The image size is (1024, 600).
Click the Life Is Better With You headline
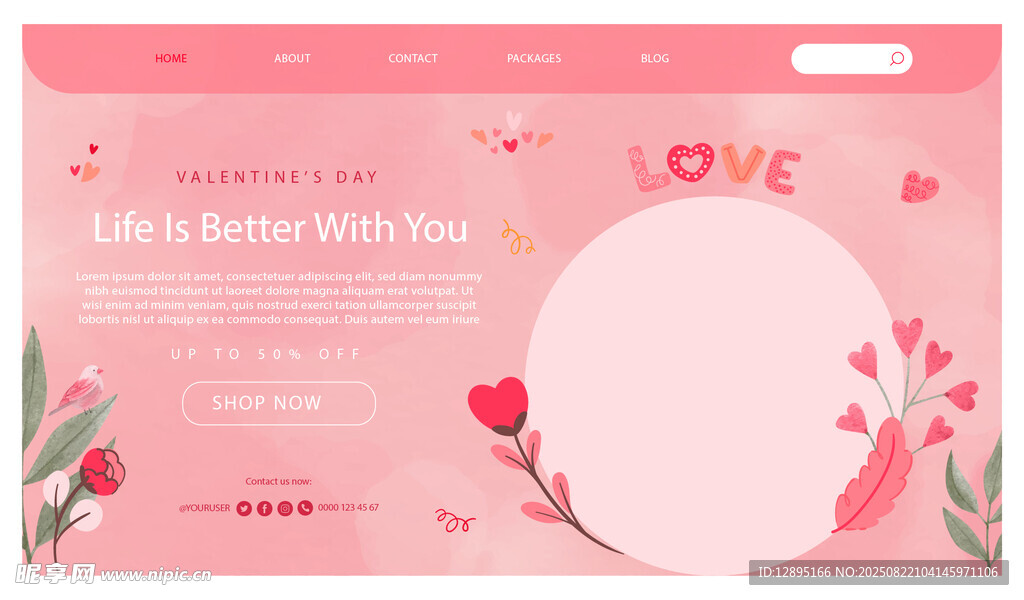[x=280, y=228]
